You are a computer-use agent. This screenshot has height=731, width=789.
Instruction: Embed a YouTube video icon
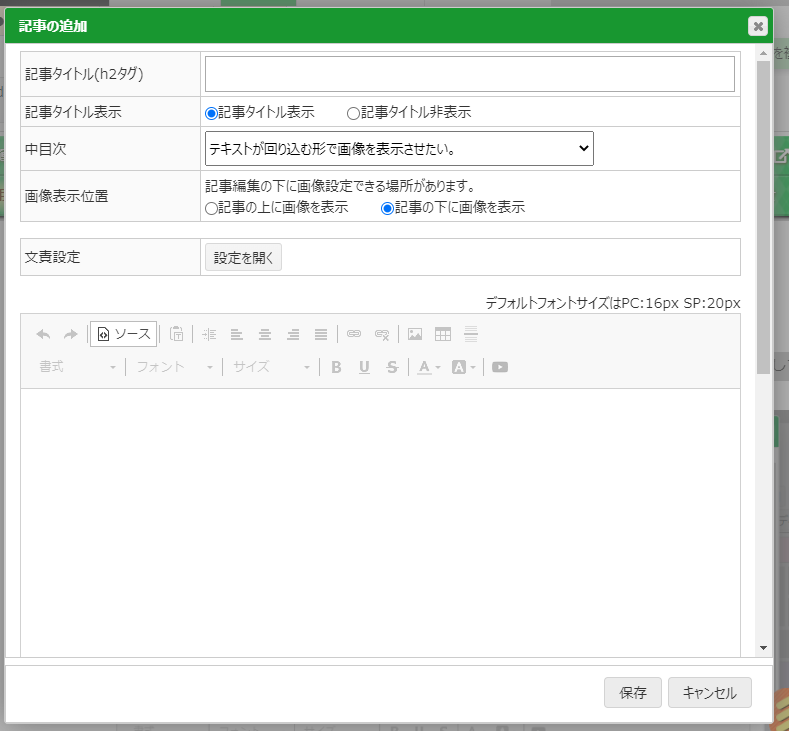click(500, 367)
